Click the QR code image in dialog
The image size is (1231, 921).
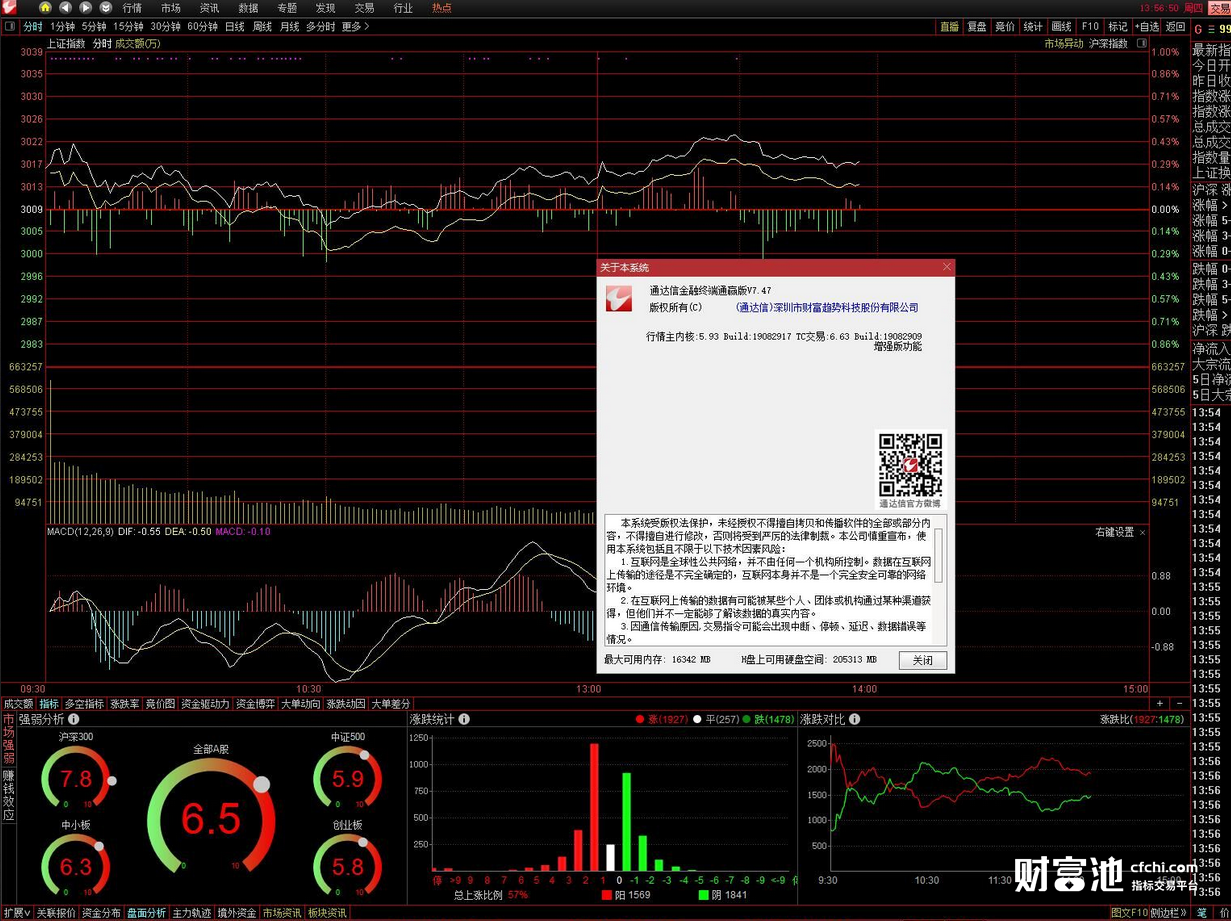click(x=910, y=465)
